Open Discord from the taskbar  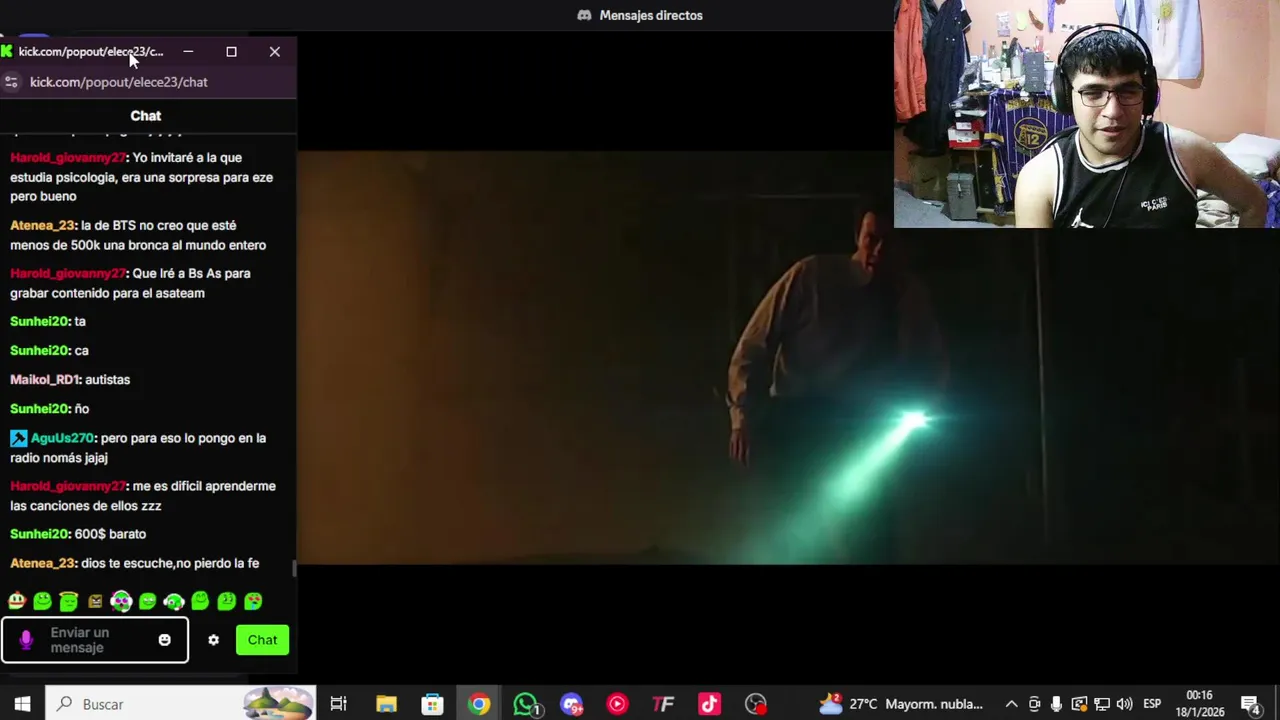571,704
